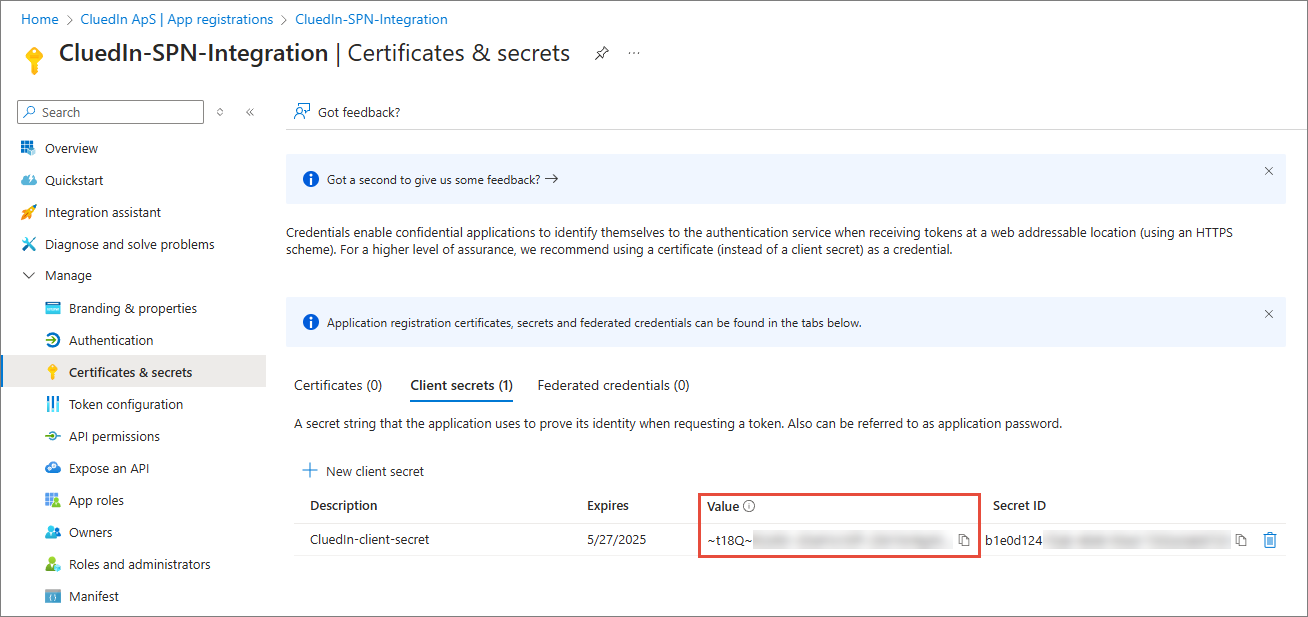Select the CluedIn-client-secret description cell
1308x617 pixels.
(x=370, y=540)
